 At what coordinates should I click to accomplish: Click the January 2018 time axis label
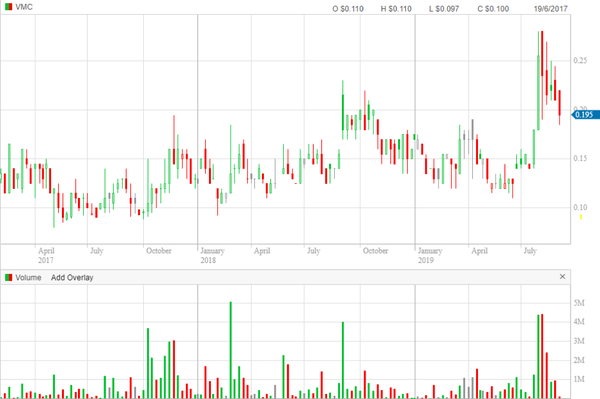pyautogui.click(x=212, y=255)
